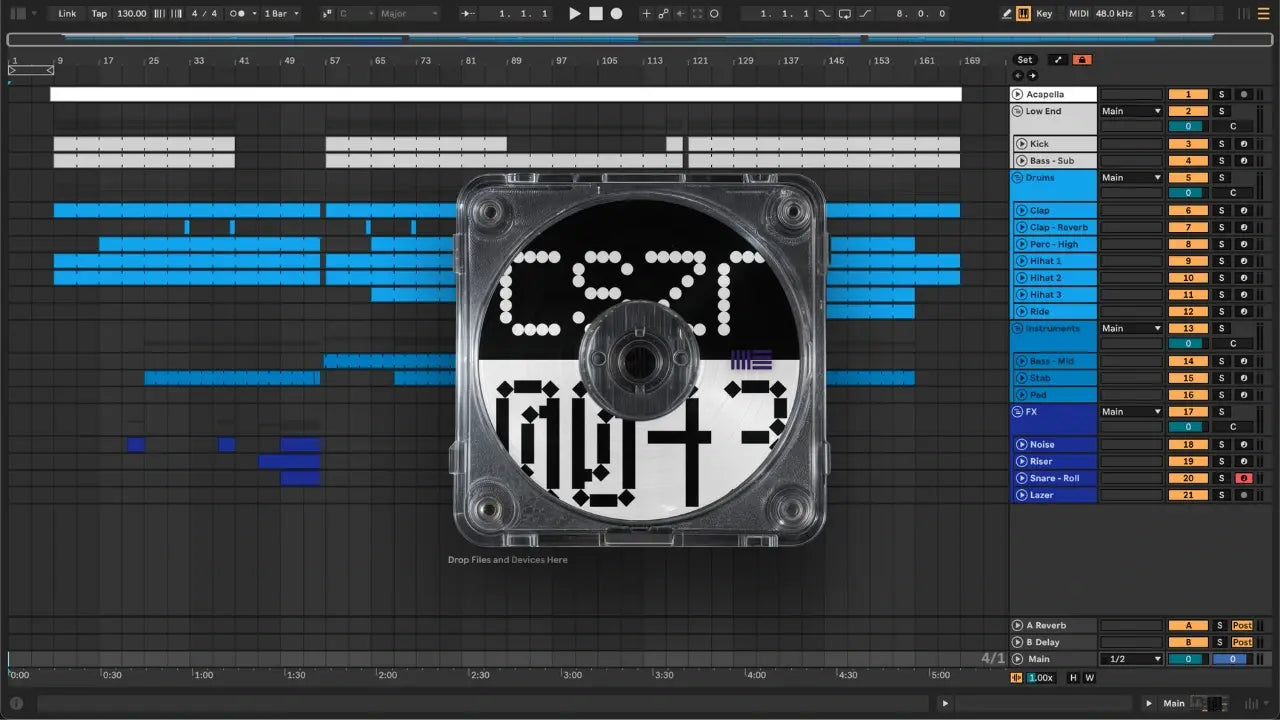Open the 1 Bar quantization dropdown
The image size is (1280, 720).
[x=281, y=13]
